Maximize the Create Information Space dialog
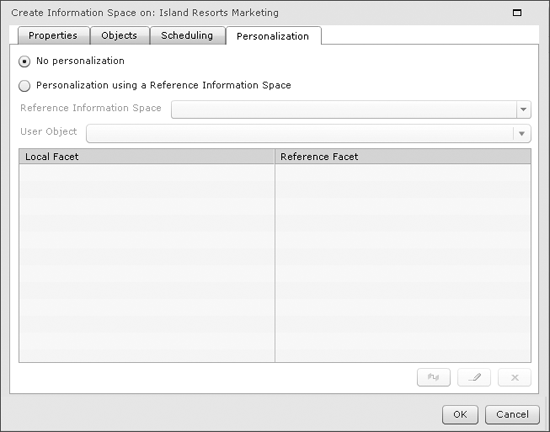This screenshot has height=432, width=550. pyautogui.click(x=517, y=13)
